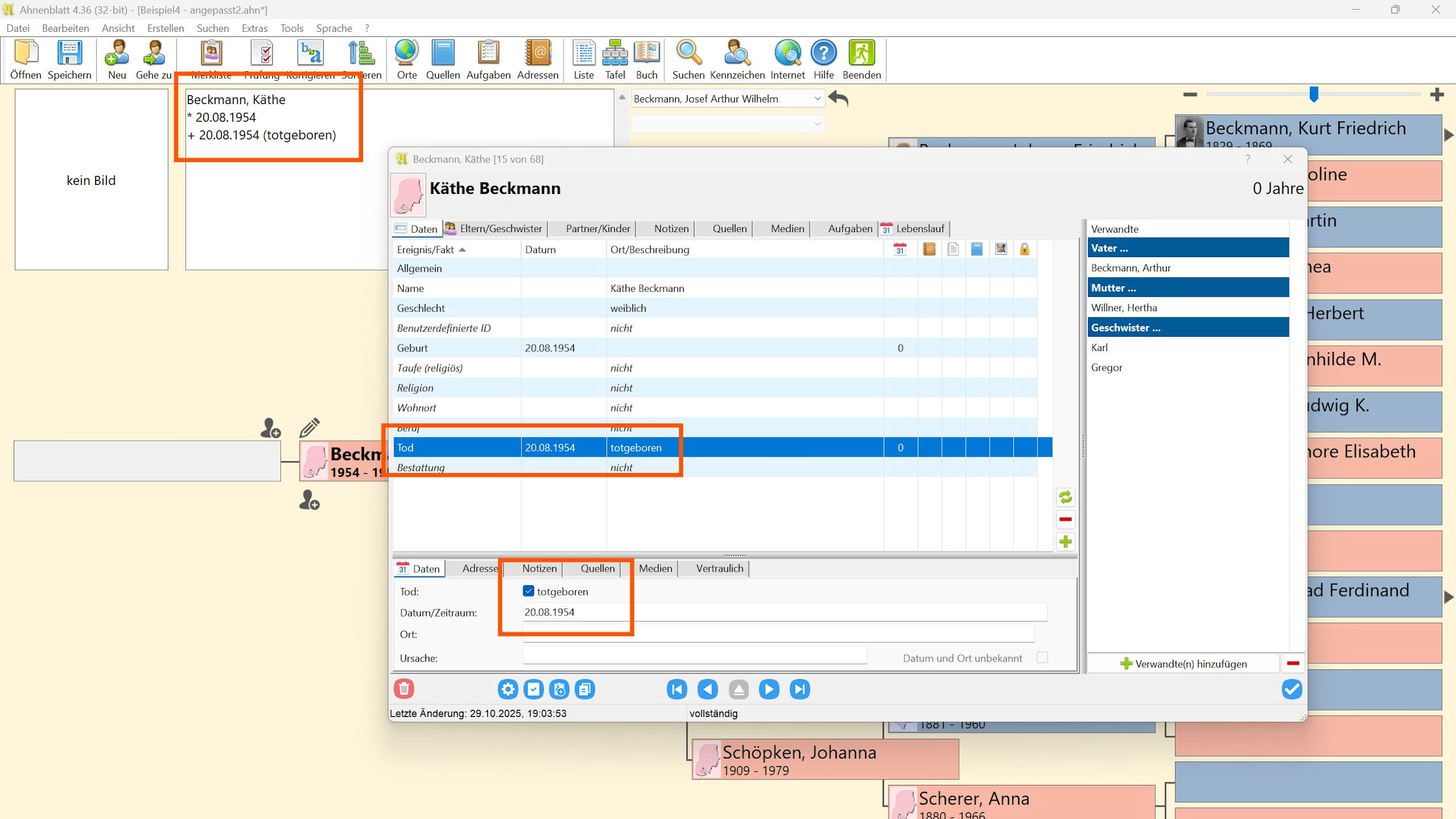Click red trash delete person icon
The width and height of the screenshot is (1456, 819).
[x=404, y=689]
